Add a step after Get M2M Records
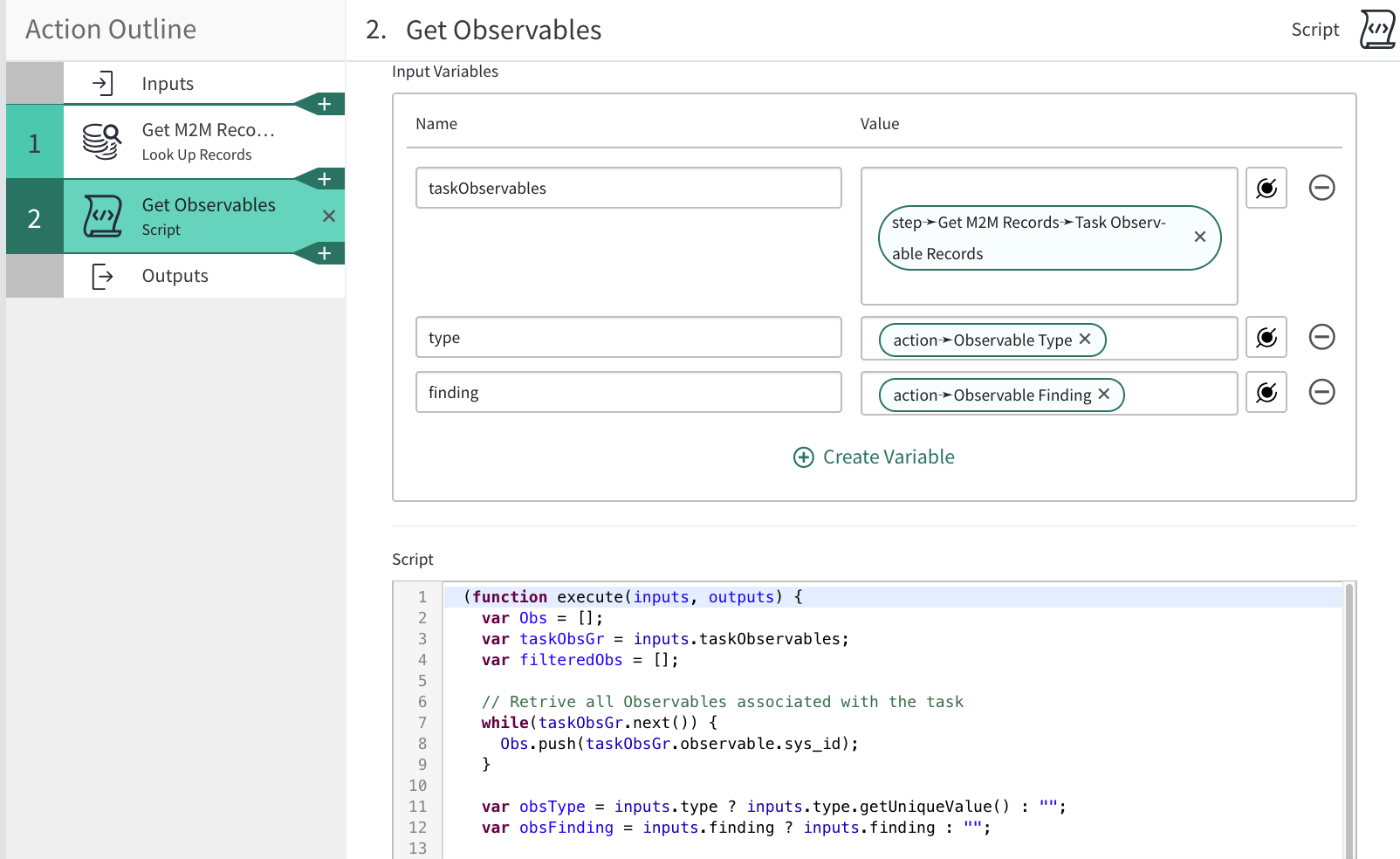Image resolution: width=1400 pixels, height=859 pixels. (325, 179)
